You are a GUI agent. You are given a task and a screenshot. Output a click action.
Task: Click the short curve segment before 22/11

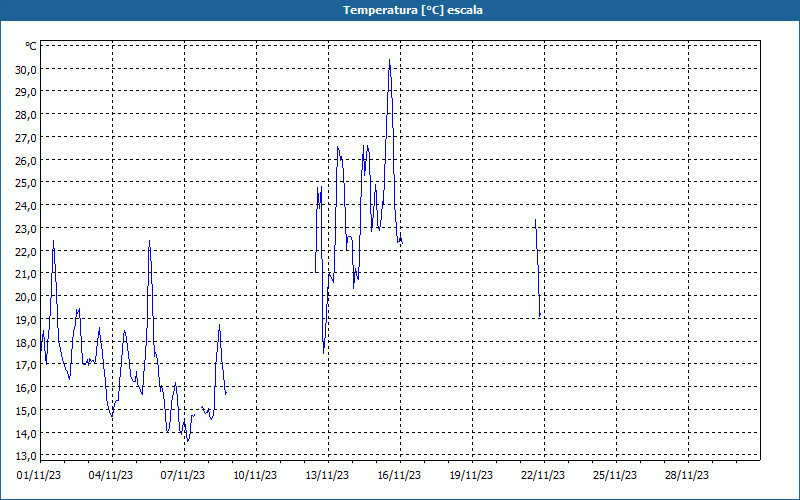pos(538,268)
